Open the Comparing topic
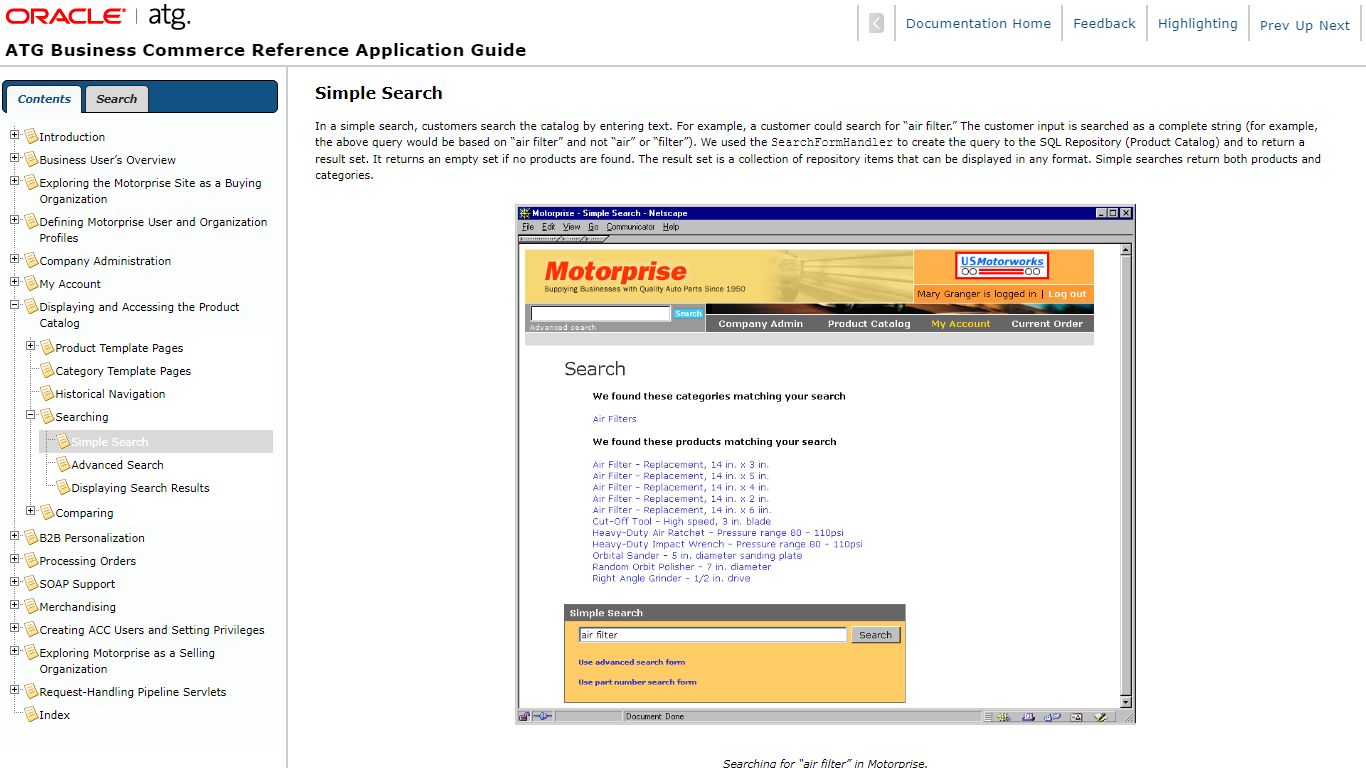The height and width of the screenshot is (768, 1366). pyautogui.click(x=84, y=513)
